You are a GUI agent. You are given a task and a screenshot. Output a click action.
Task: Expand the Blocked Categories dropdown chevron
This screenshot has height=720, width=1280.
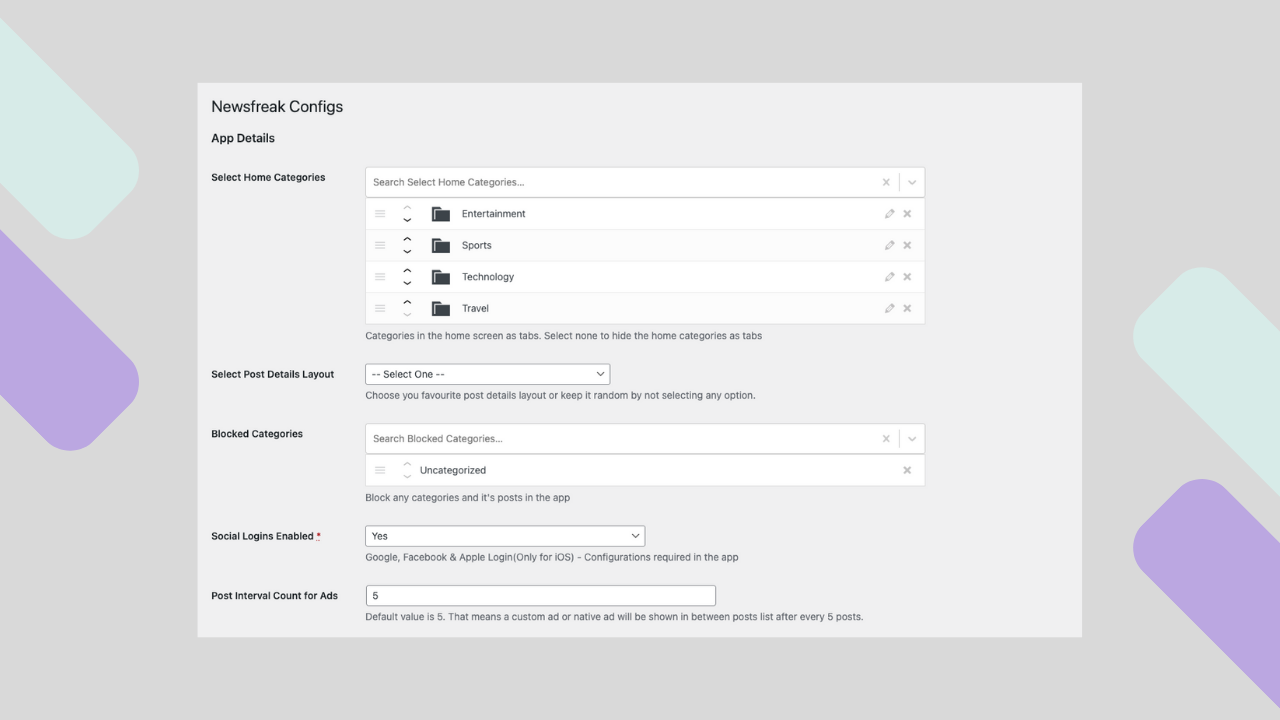(912, 438)
